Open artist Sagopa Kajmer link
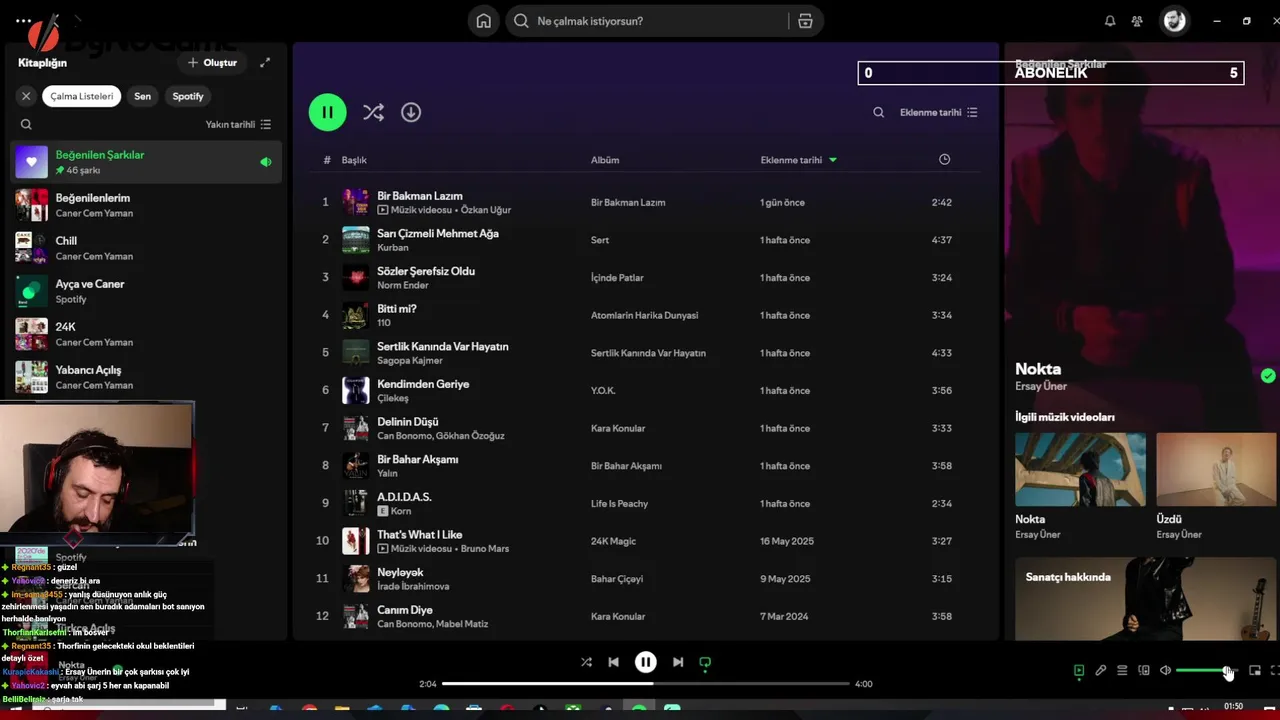This screenshot has width=1280, height=720. coord(409,361)
